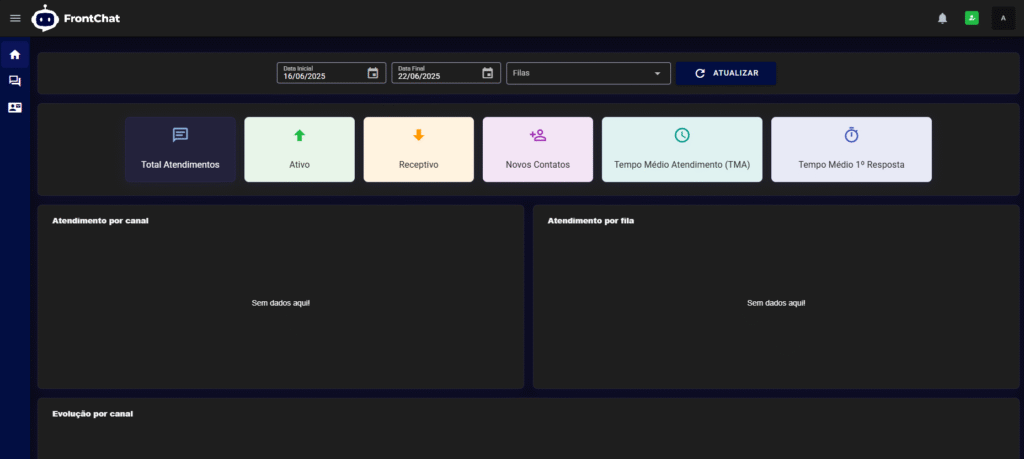Image resolution: width=1024 pixels, height=459 pixels.
Task: Open the contacts card icon in sidebar
Action: pos(15,107)
